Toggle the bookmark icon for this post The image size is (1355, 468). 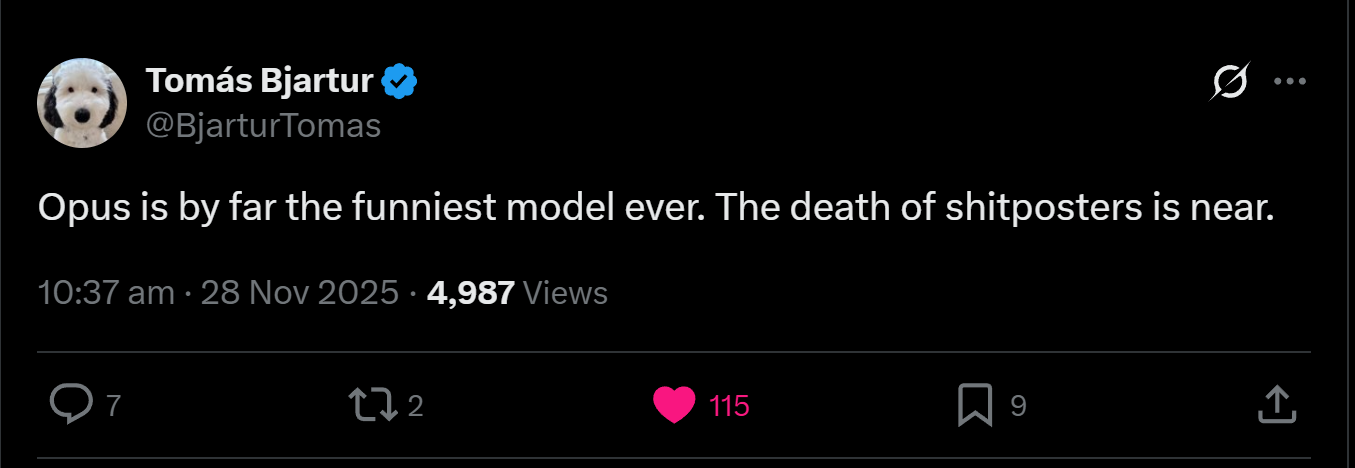975,404
